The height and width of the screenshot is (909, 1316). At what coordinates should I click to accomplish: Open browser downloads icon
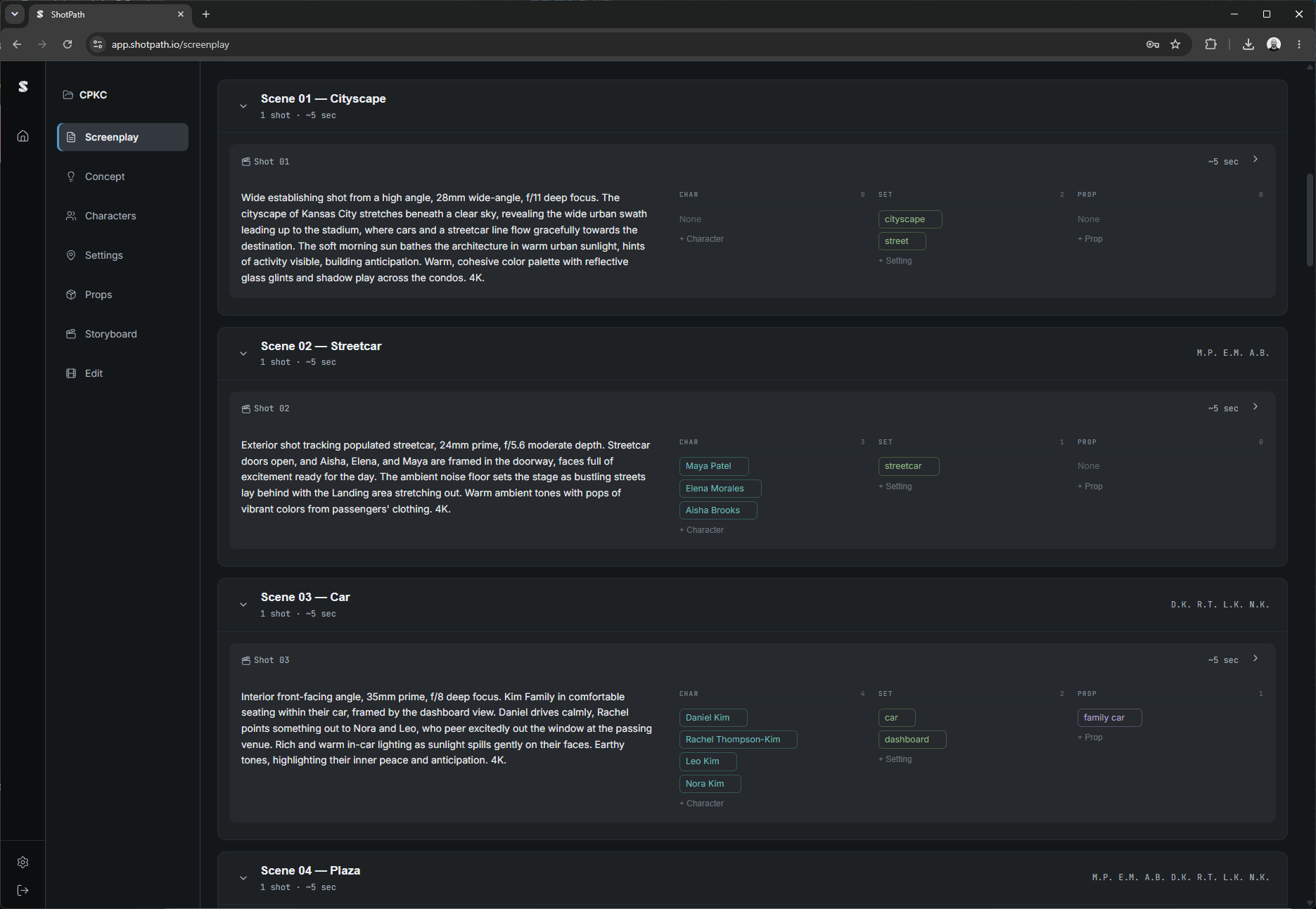[x=1248, y=44]
